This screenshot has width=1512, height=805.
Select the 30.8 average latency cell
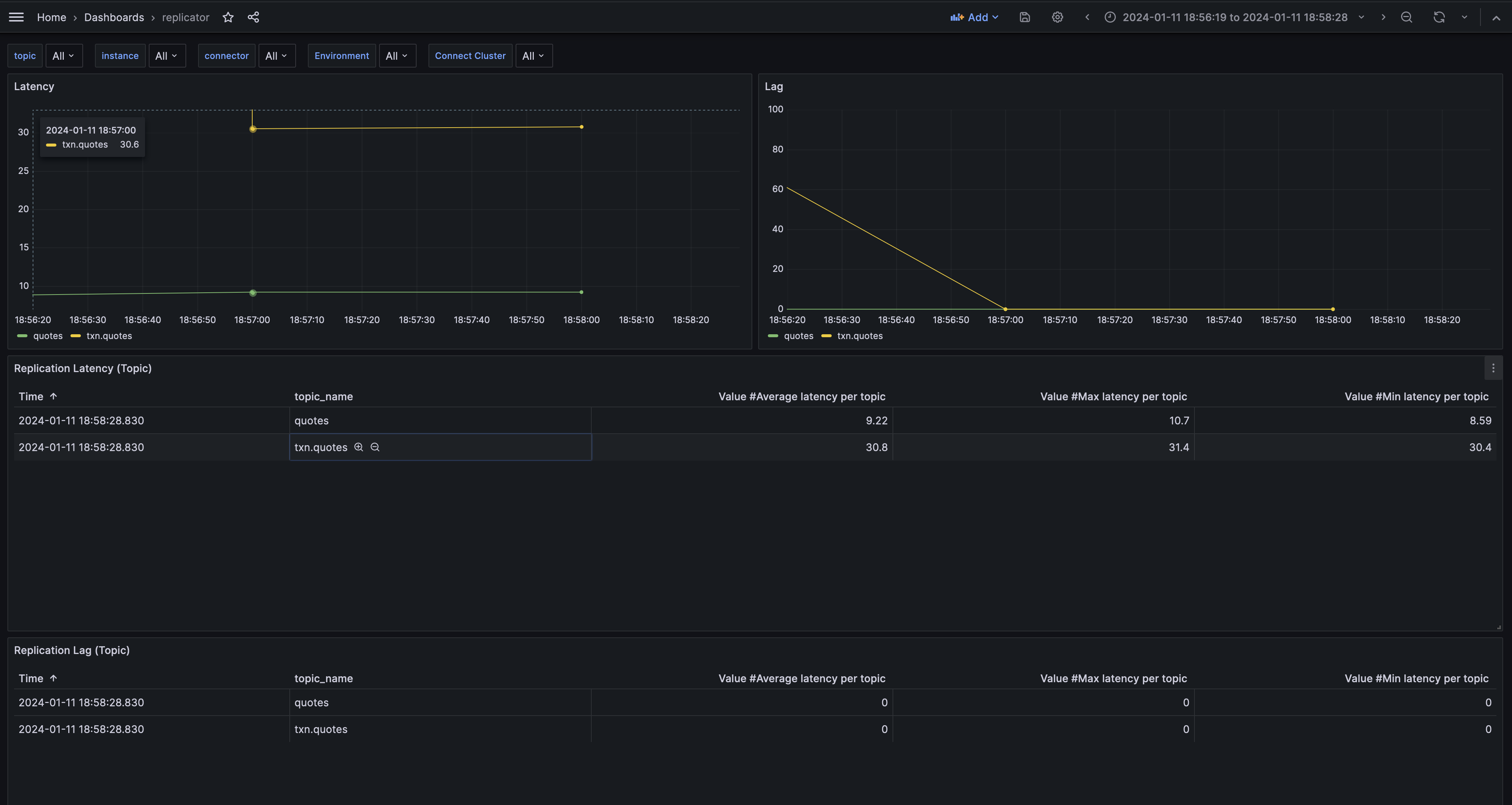742,447
